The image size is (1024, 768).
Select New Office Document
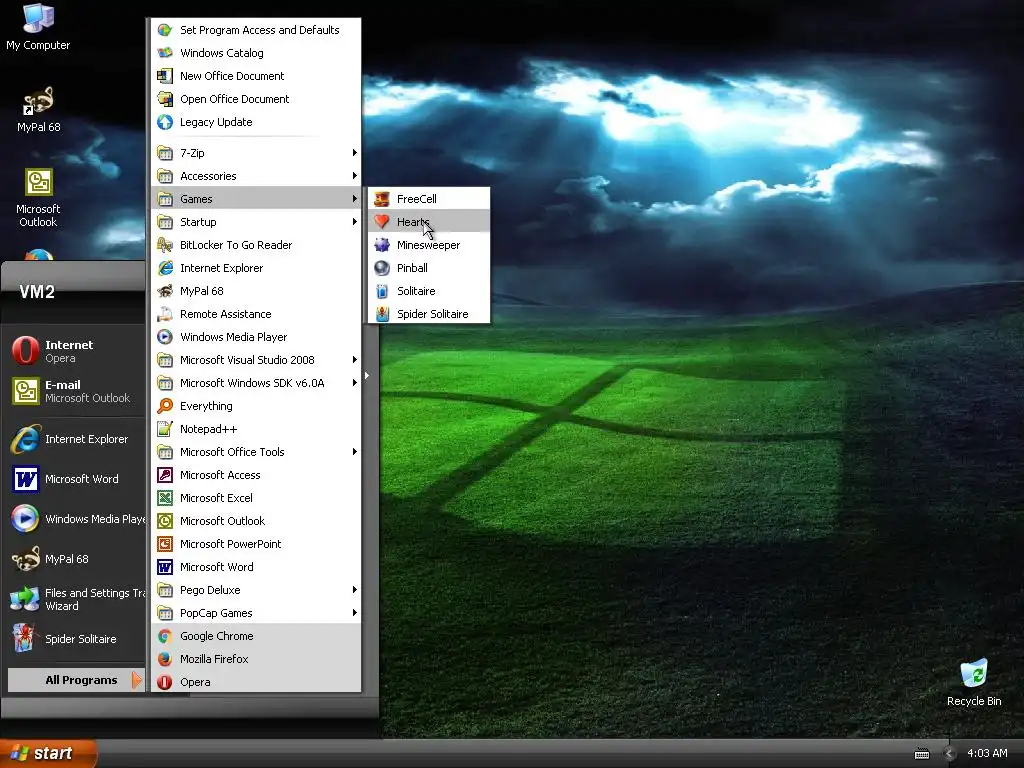click(256, 76)
